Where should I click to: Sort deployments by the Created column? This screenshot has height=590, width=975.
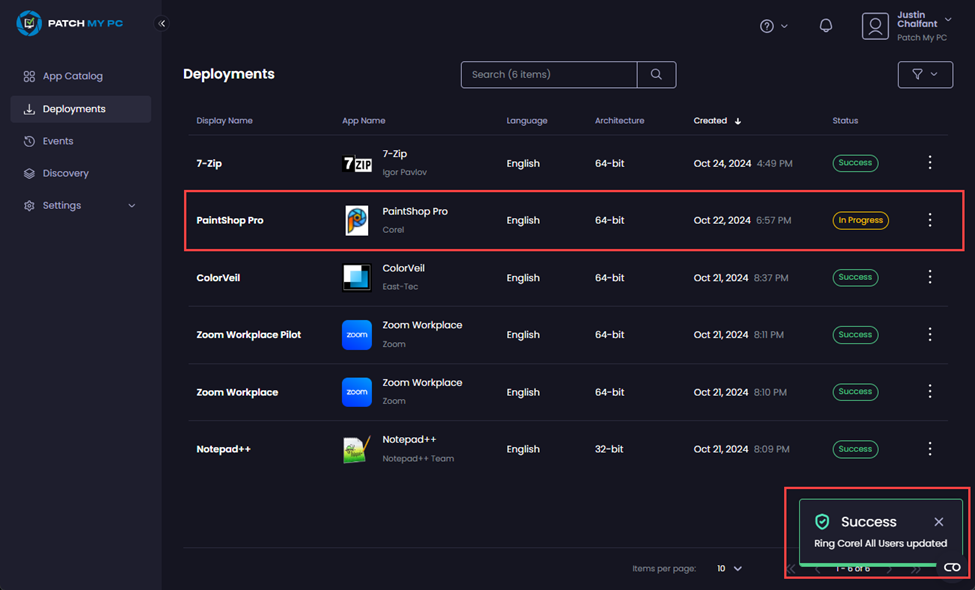click(717, 120)
